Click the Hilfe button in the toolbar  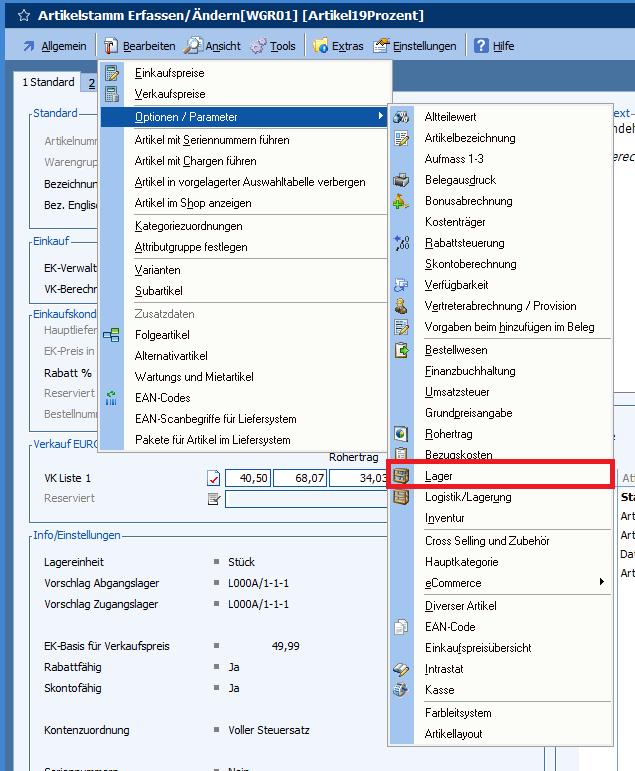coord(494,46)
